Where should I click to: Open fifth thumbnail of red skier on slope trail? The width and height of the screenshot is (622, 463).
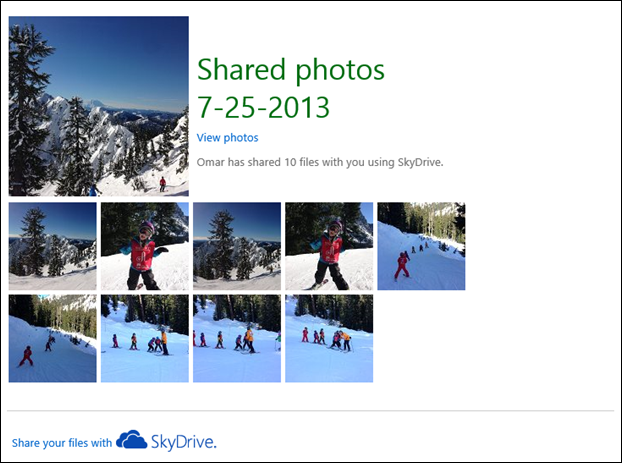421,246
